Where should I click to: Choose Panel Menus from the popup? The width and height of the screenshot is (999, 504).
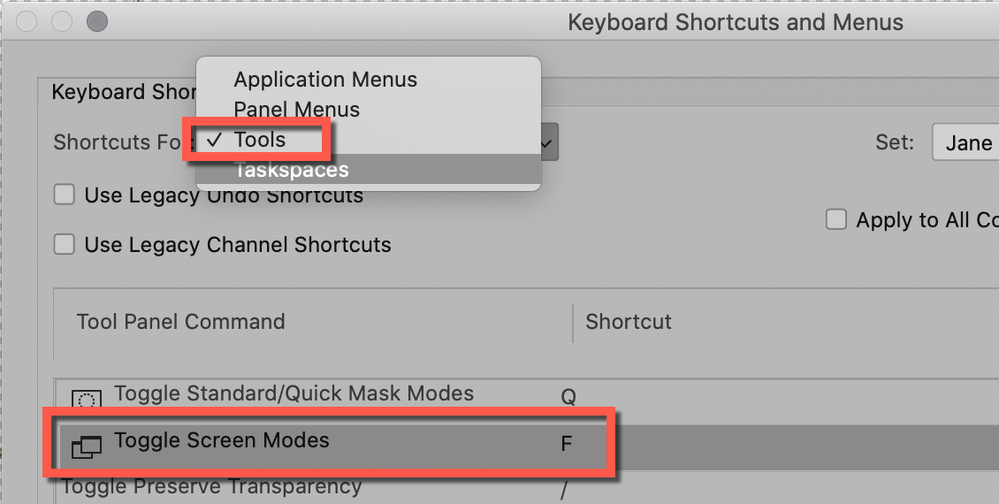click(296, 109)
